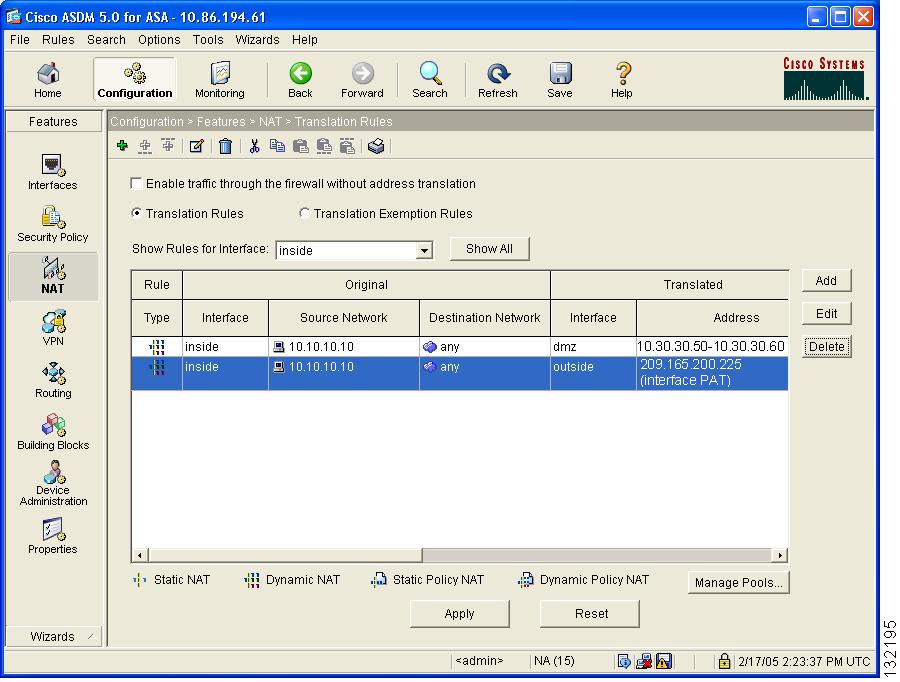This screenshot has width=900, height=682.
Task: Open the Interfaces feature
Action: (53, 172)
